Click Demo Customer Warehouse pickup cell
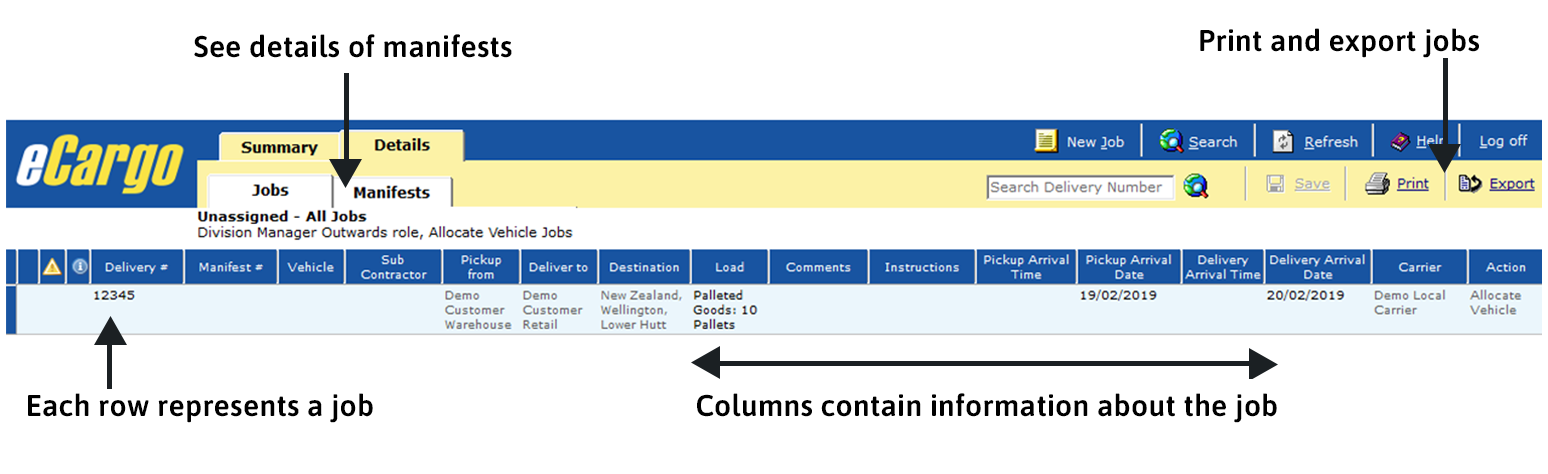 [478, 310]
